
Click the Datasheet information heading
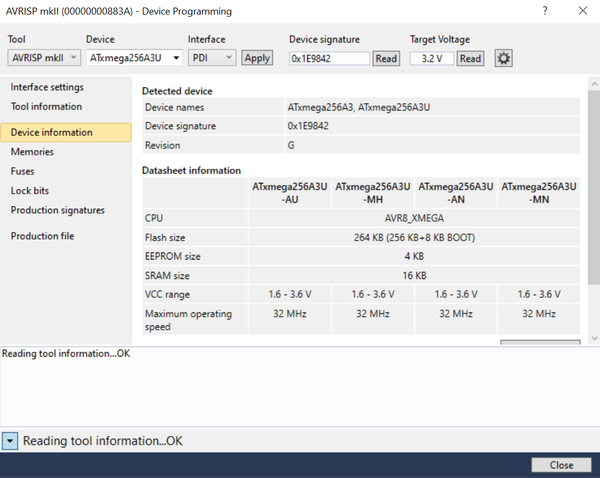[x=191, y=170]
